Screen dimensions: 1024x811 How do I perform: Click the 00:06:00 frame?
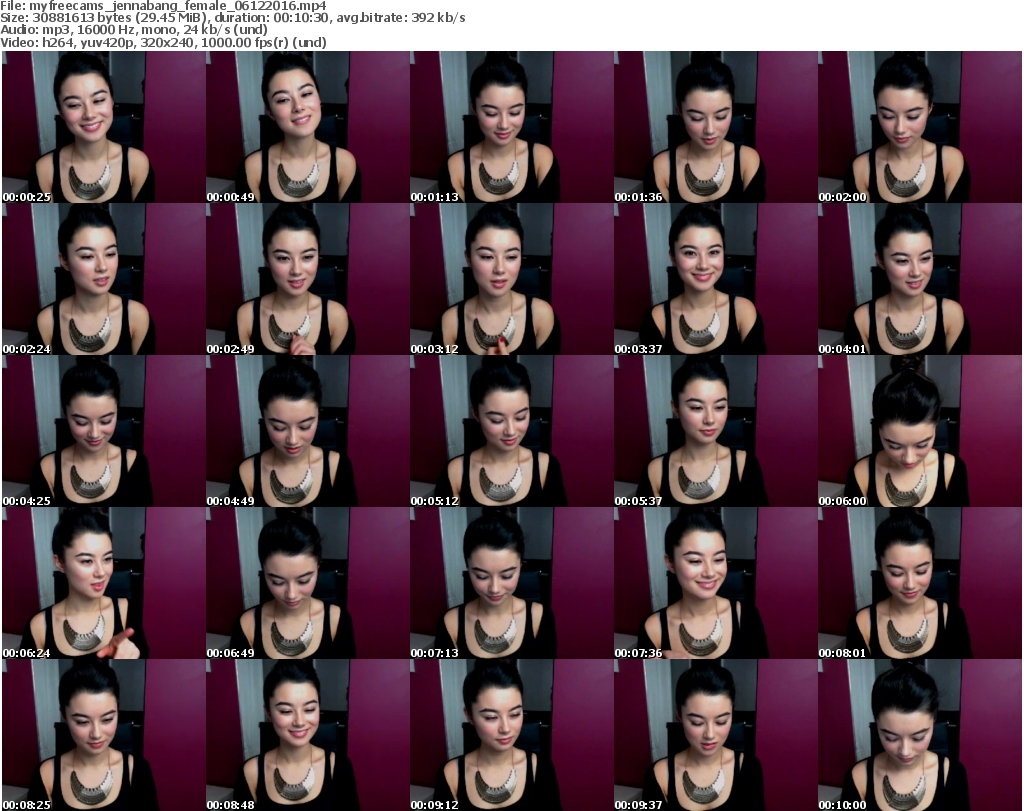pos(919,431)
